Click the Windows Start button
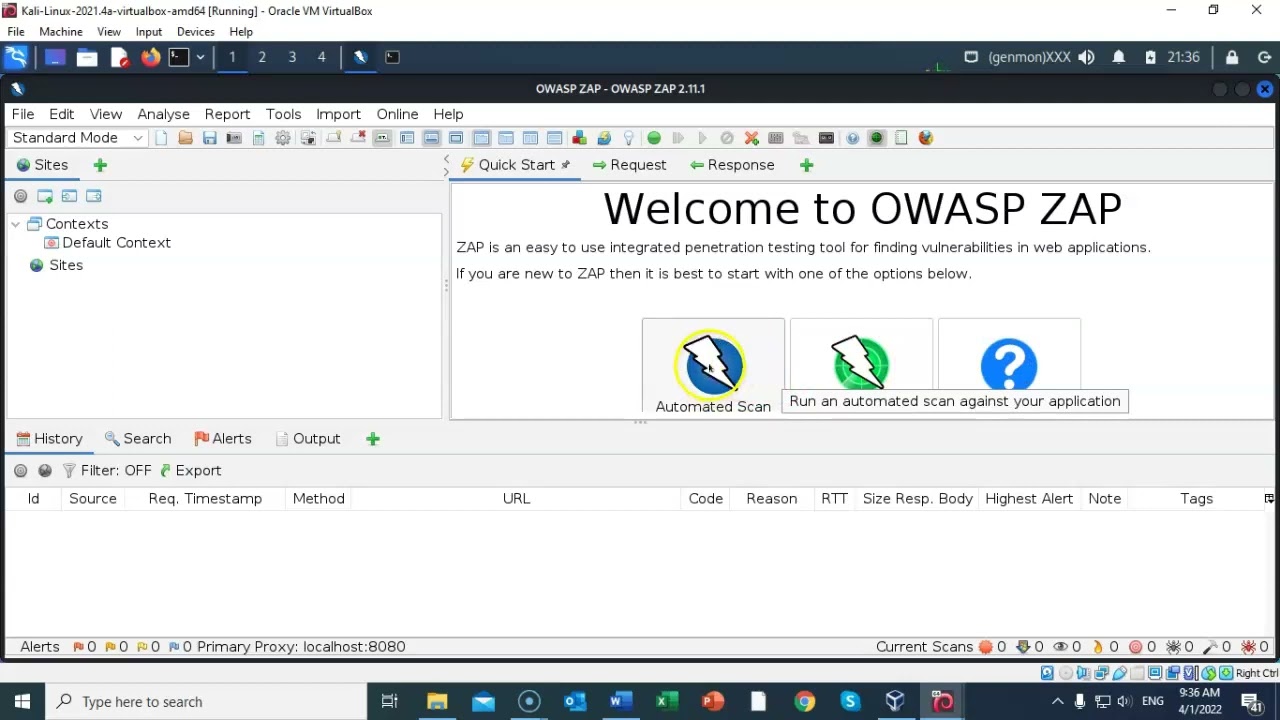 click(22, 702)
